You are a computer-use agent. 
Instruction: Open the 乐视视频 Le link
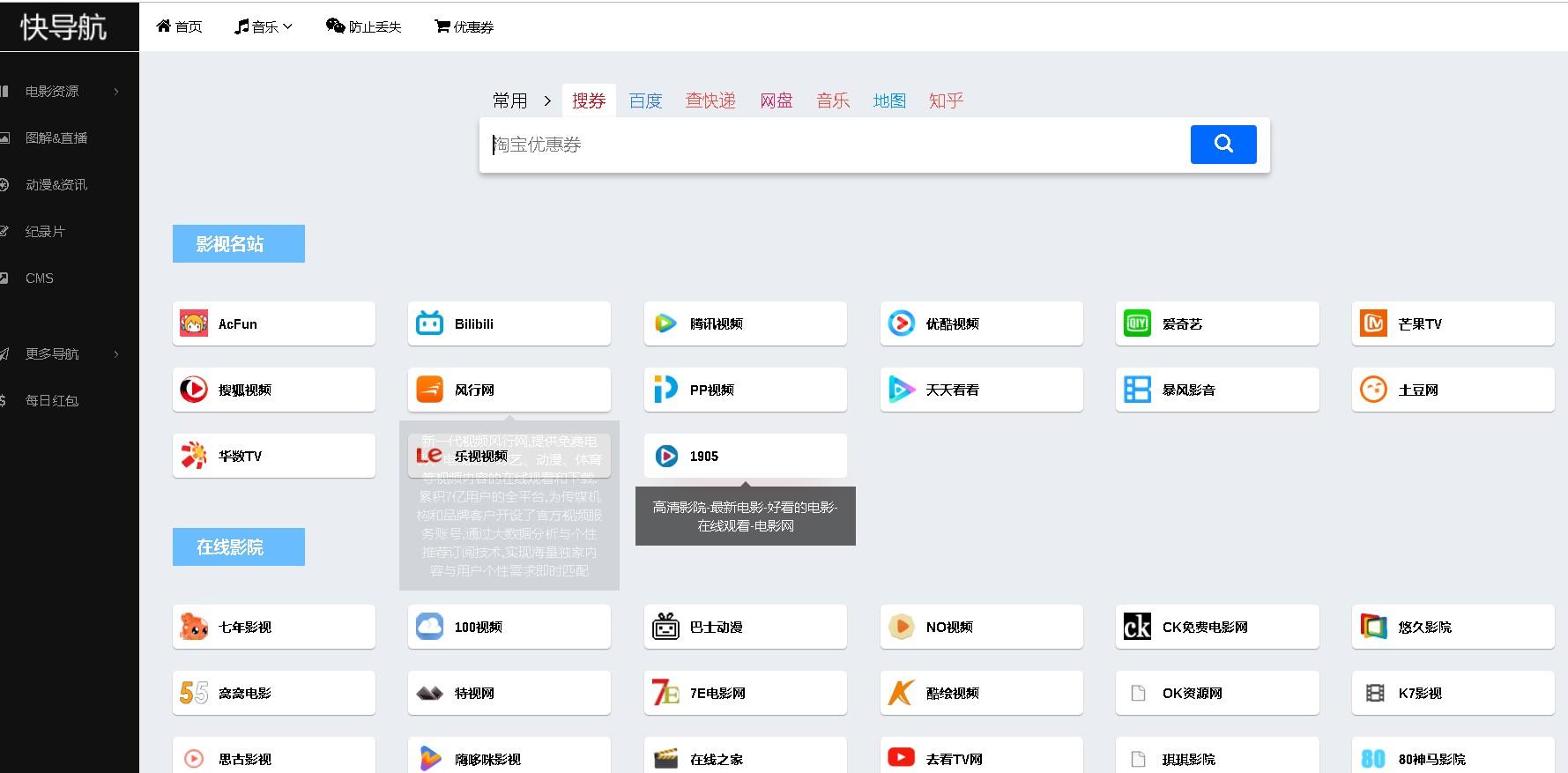tap(509, 456)
